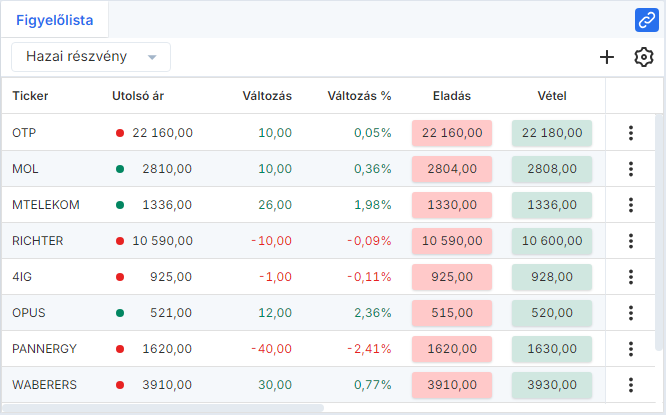
Task: Open the three-dot menu for OTP
Action: coord(631,133)
